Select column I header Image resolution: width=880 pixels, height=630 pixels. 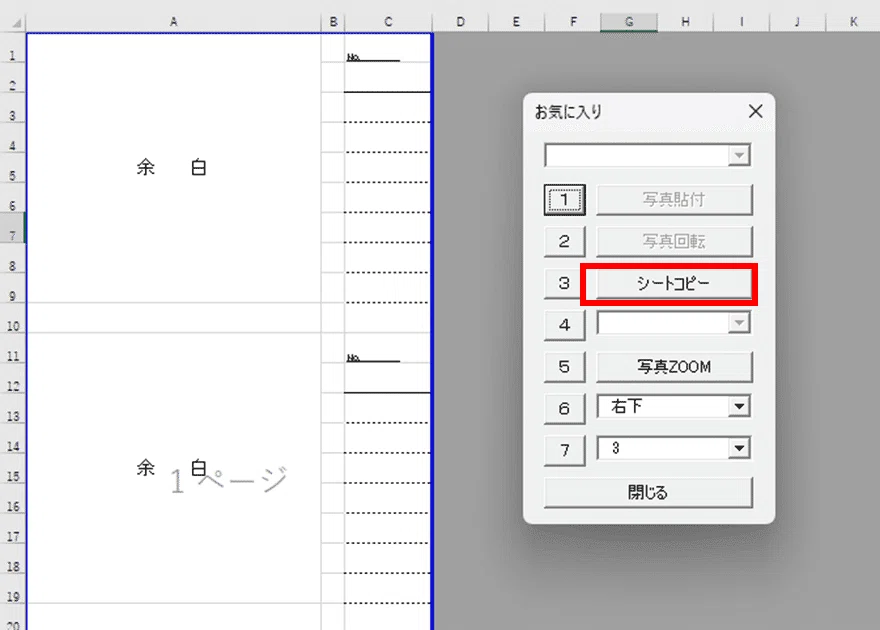click(741, 22)
